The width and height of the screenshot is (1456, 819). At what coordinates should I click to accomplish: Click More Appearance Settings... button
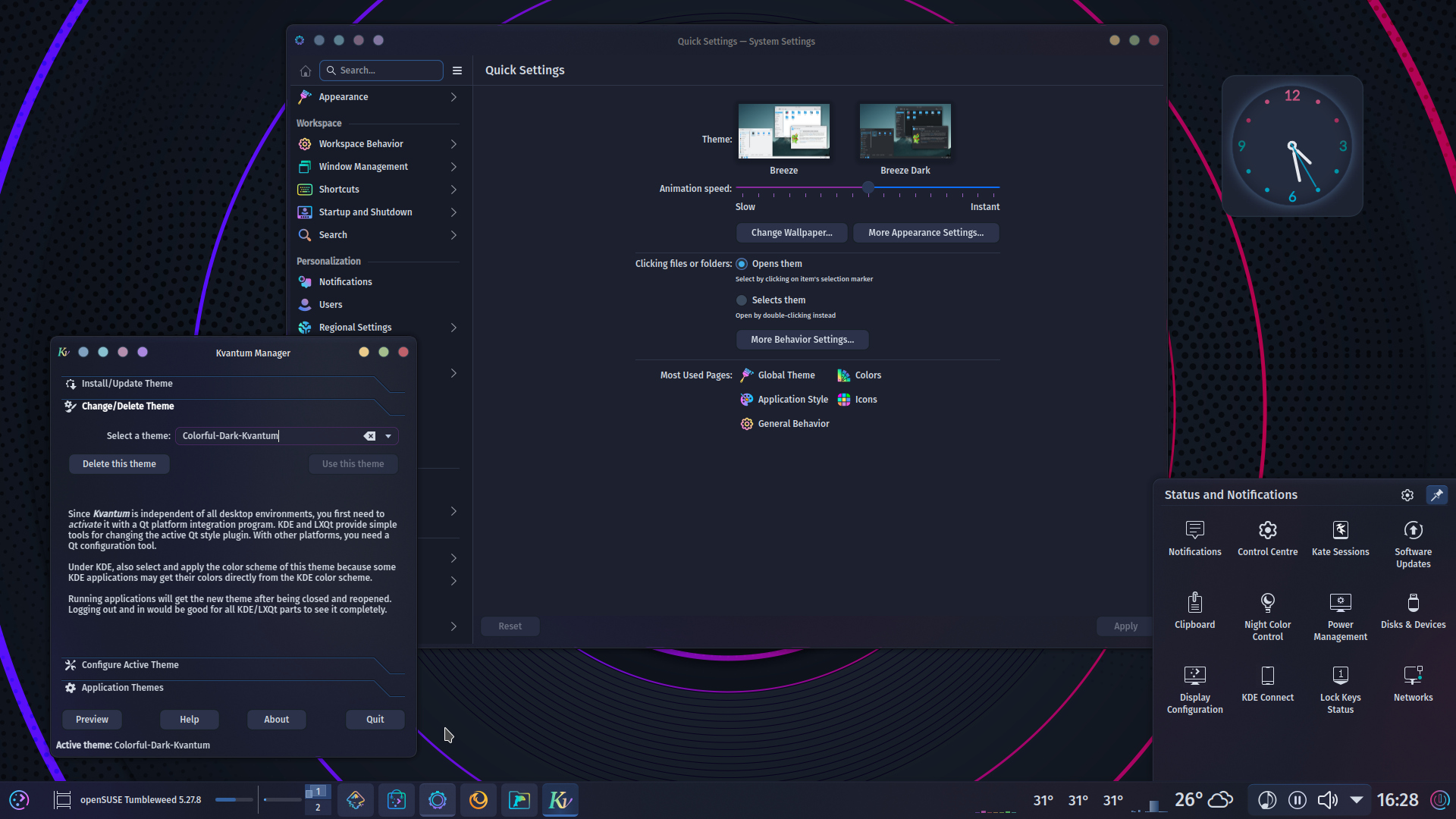pos(926,233)
